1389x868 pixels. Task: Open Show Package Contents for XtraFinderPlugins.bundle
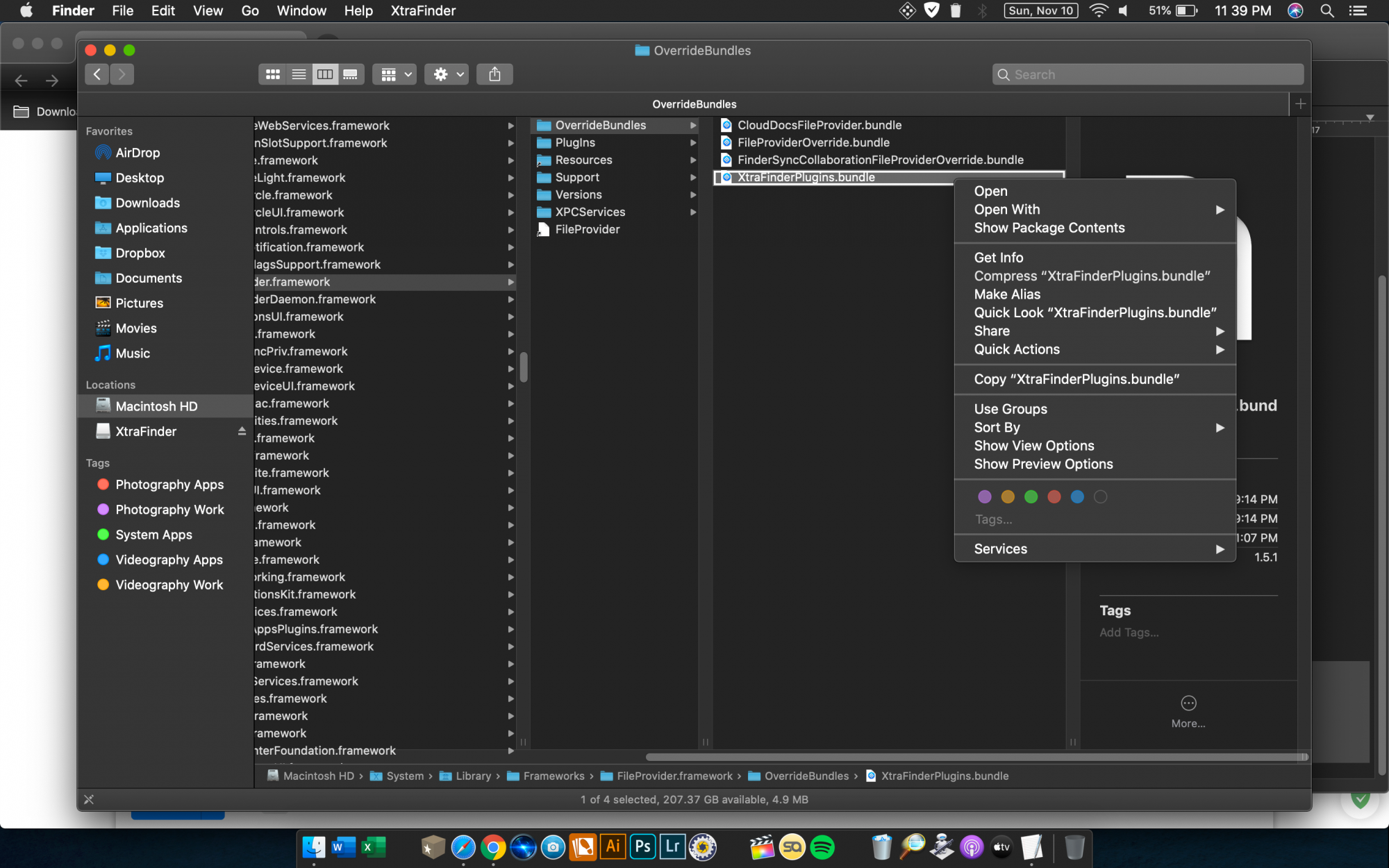[1049, 227]
